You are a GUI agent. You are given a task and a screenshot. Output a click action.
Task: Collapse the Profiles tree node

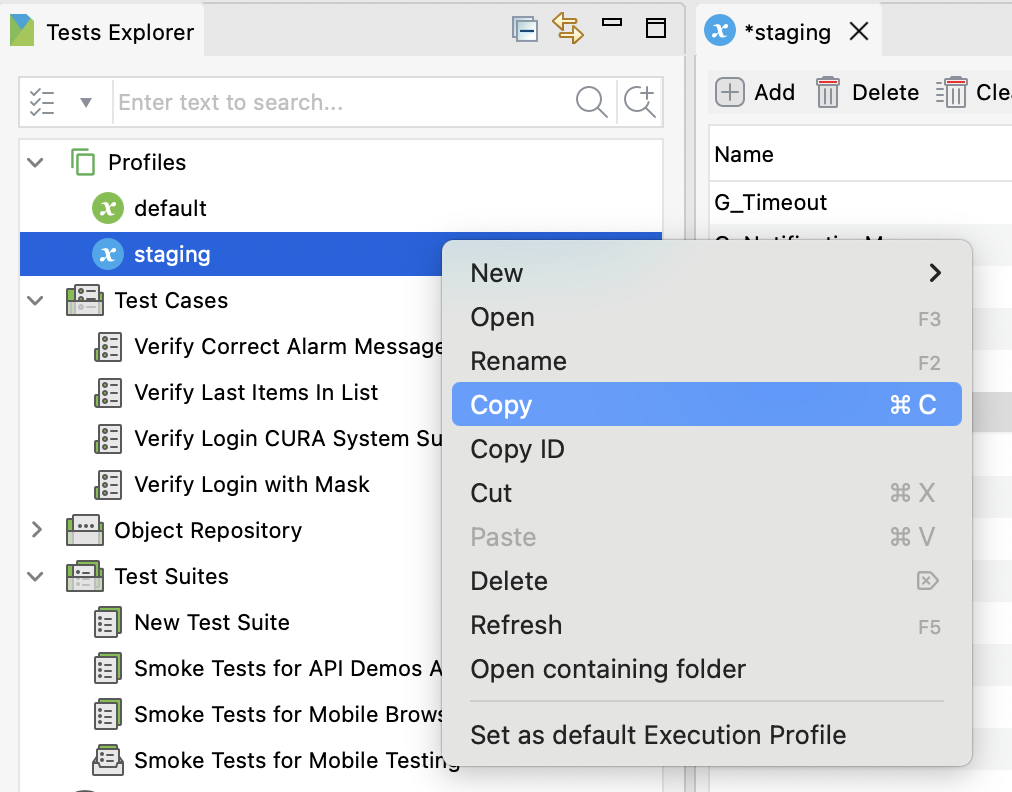(35, 162)
